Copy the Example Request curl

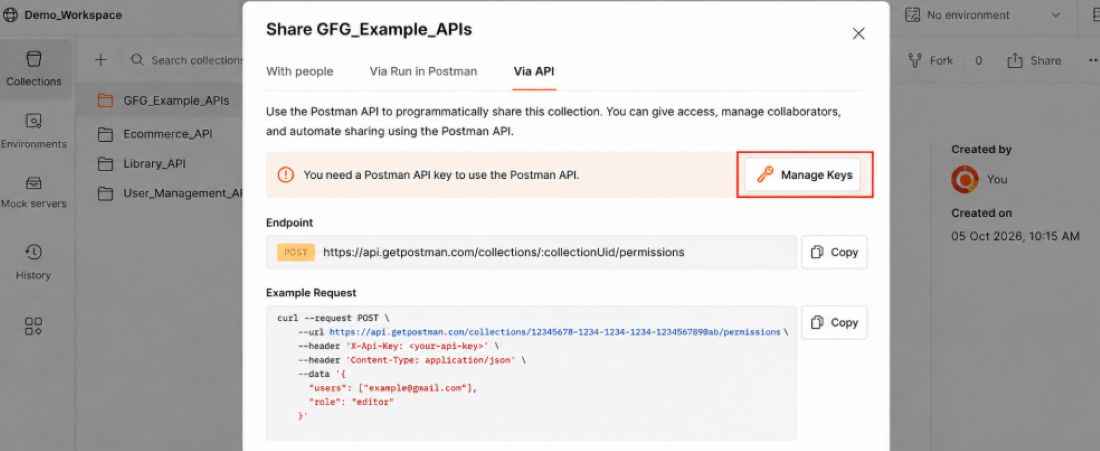(x=834, y=323)
